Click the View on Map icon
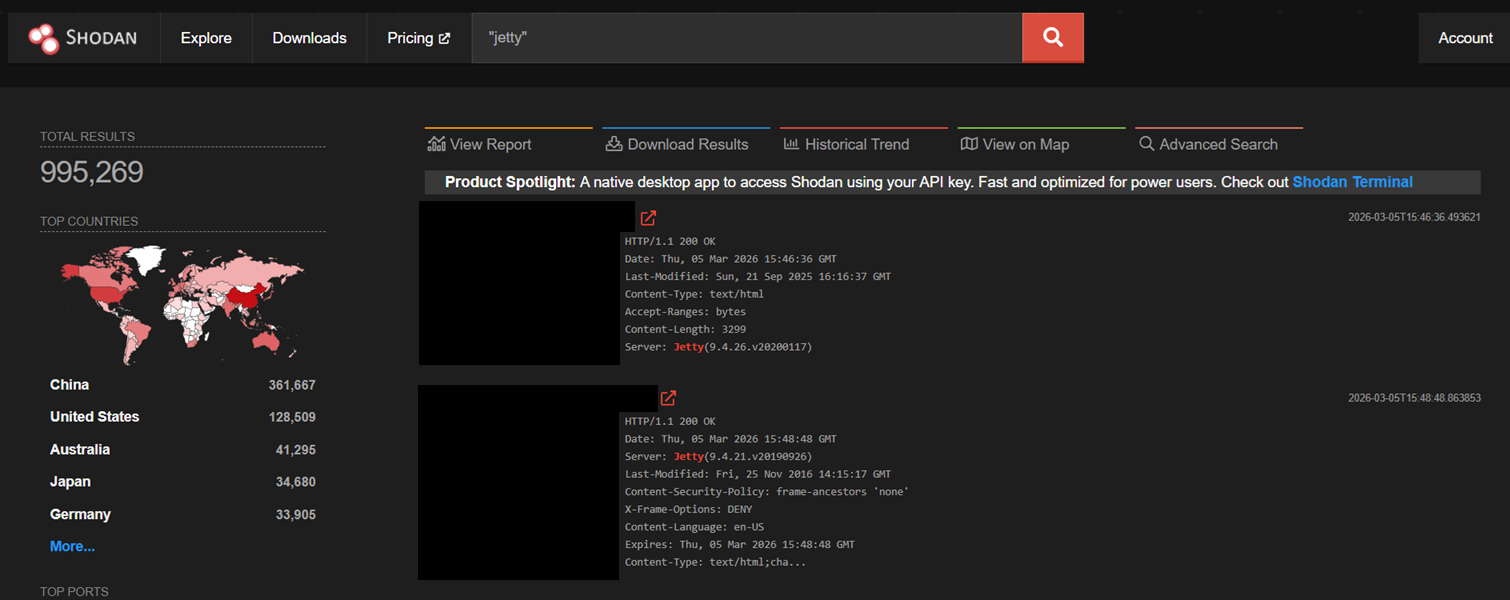Image resolution: width=1510 pixels, height=600 pixels. [x=969, y=144]
